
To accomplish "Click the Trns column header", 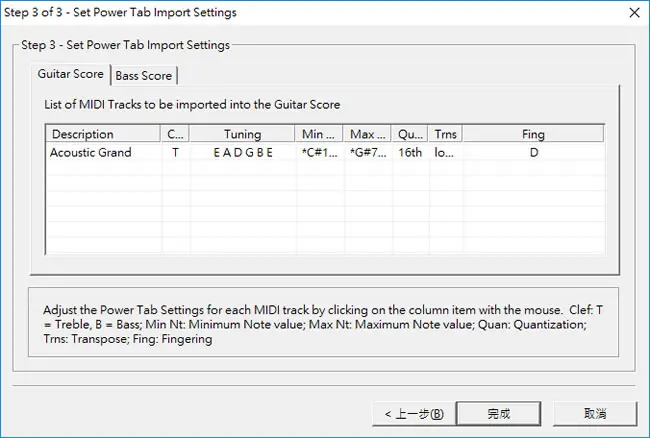I will pos(446,134).
